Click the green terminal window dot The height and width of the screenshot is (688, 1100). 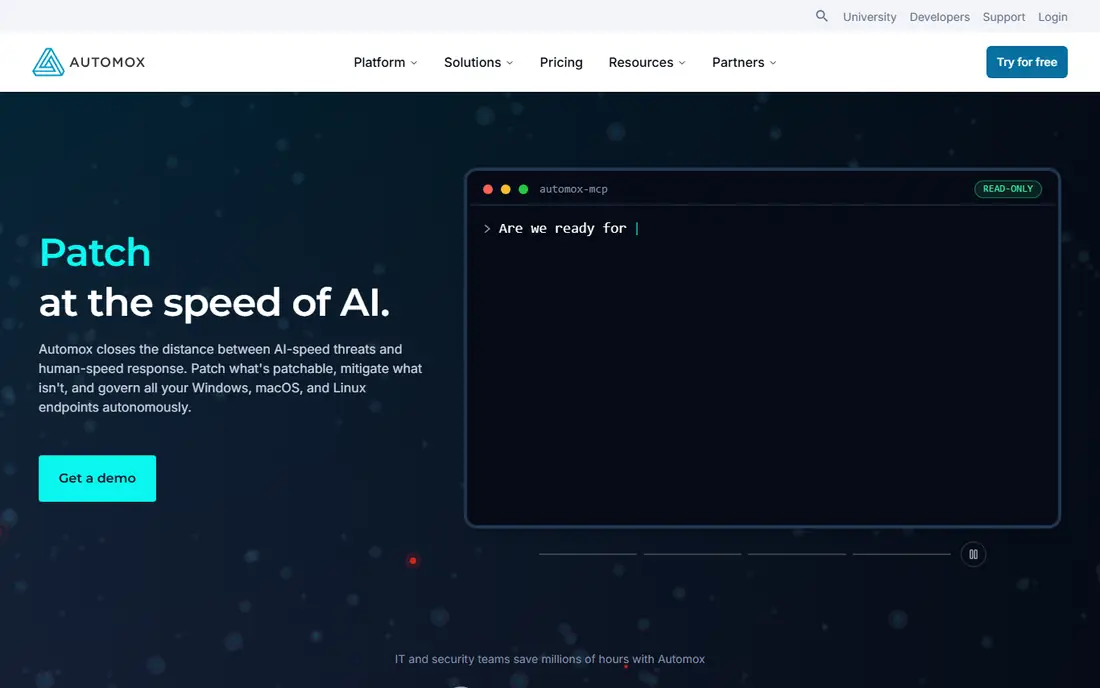click(x=523, y=189)
